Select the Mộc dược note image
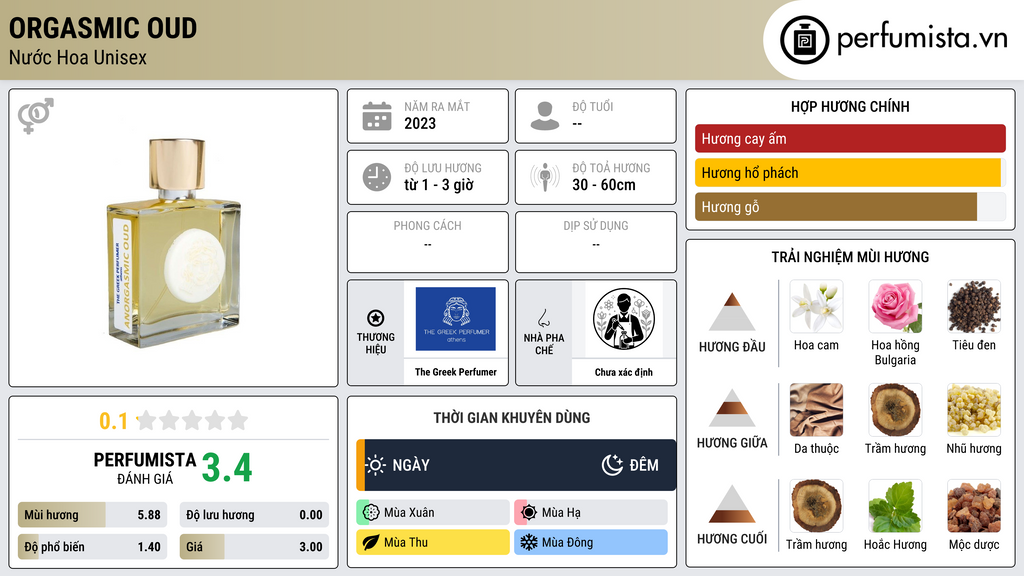 coord(974,506)
